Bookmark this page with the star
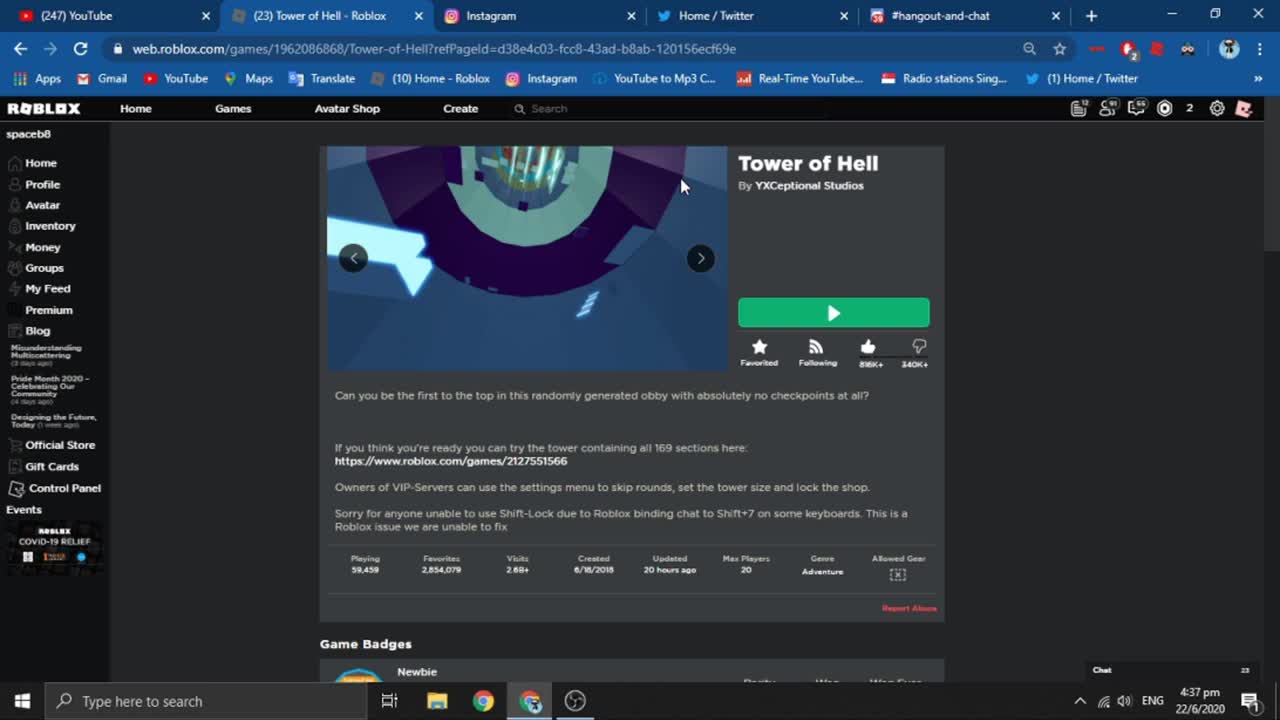Image resolution: width=1280 pixels, height=720 pixels. pos(1059,49)
